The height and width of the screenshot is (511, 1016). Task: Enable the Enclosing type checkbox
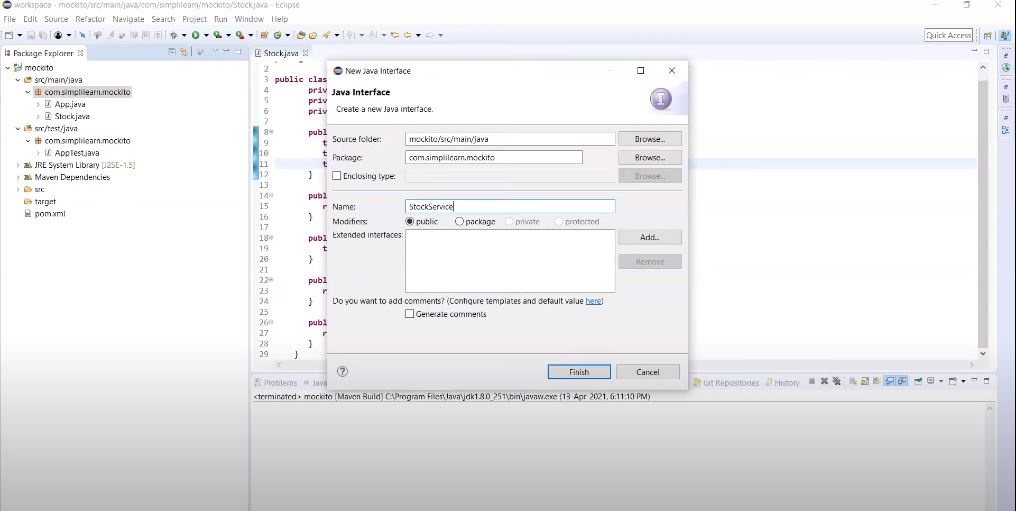tap(336, 176)
